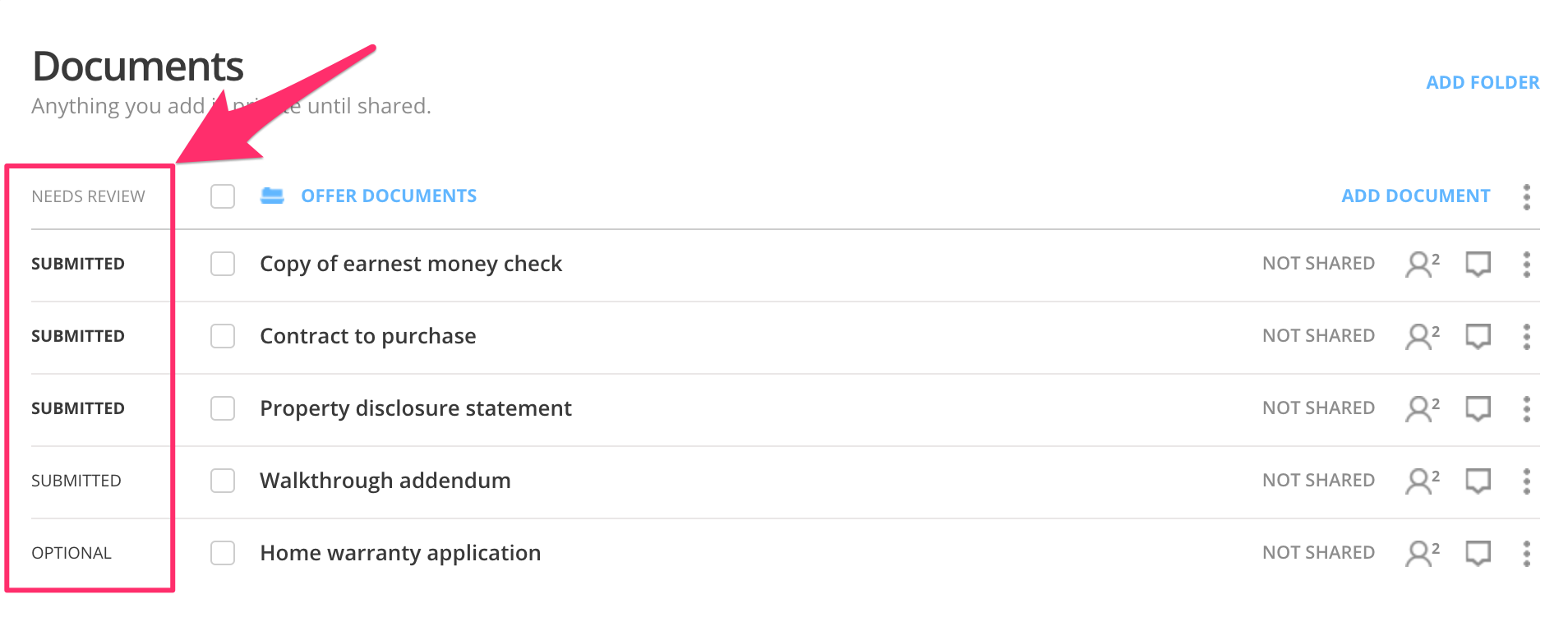Check the box next to Copy of earnest money check
The image size is (1568, 631).
click(x=222, y=264)
